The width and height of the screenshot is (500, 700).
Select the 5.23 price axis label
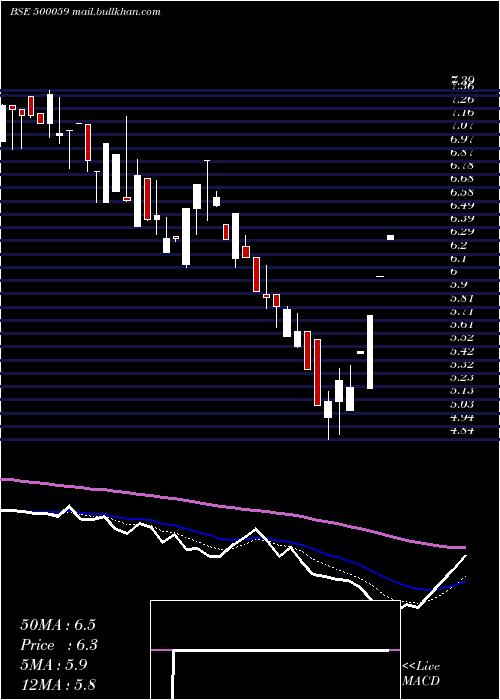click(x=462, y=378)
